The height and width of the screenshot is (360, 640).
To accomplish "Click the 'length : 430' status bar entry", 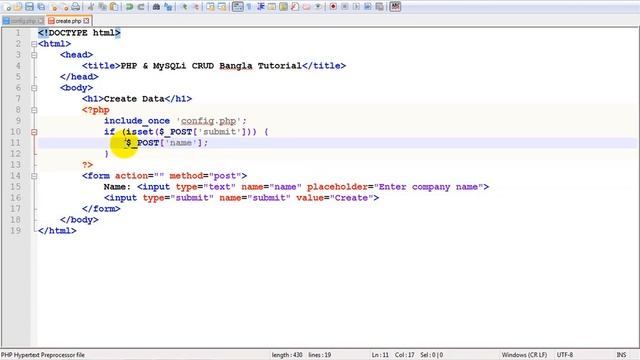I will point(287,355).
